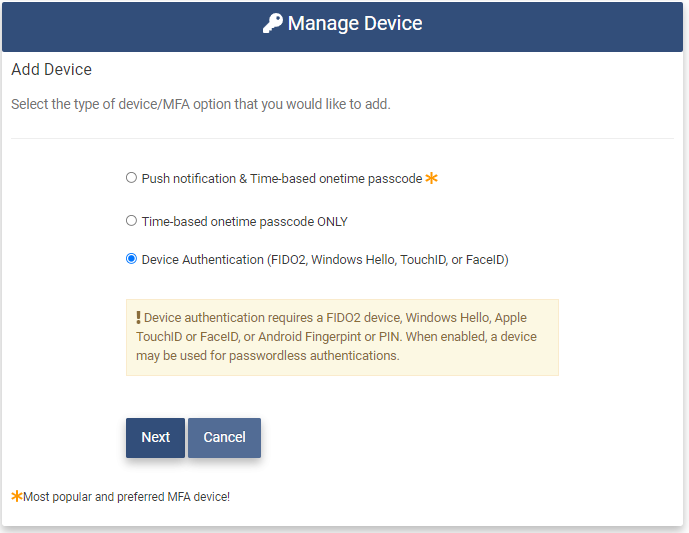Viewport: 689px width, 533px height.
Task: Select the Push notification & Time-based passcode radio button
Action: (131, 178)
